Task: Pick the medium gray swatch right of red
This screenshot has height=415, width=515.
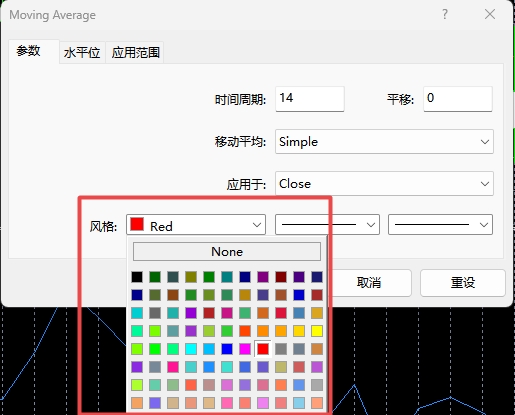Action: point(281,349)
